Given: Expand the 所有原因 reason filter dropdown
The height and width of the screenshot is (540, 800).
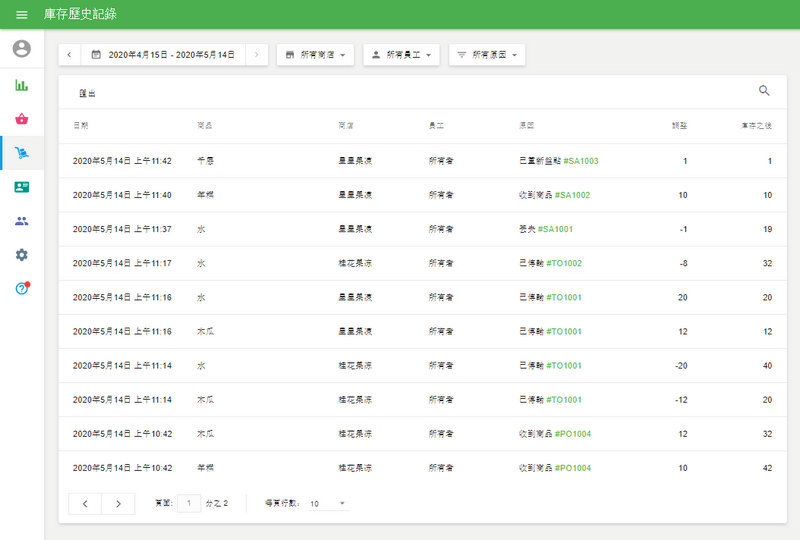Looking at the screenshot, I should (x=487, y=55).
